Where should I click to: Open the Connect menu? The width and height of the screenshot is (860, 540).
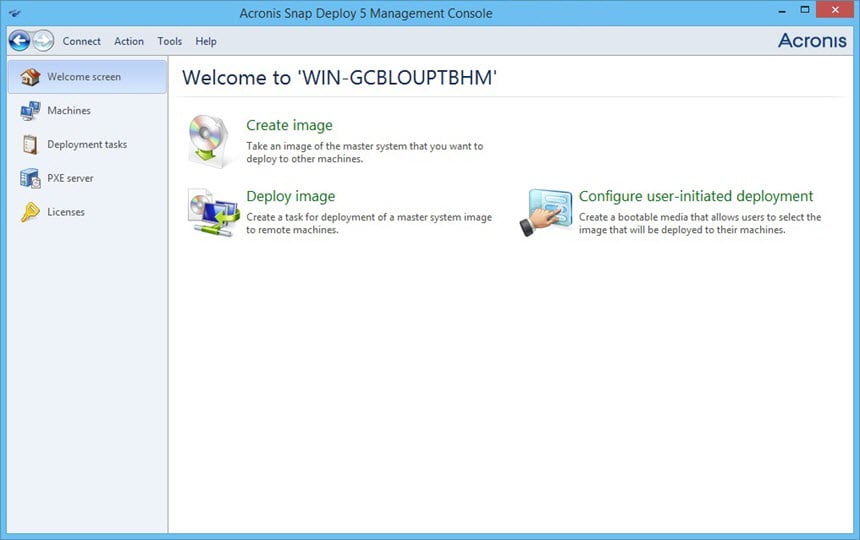(x=81, y=41)
